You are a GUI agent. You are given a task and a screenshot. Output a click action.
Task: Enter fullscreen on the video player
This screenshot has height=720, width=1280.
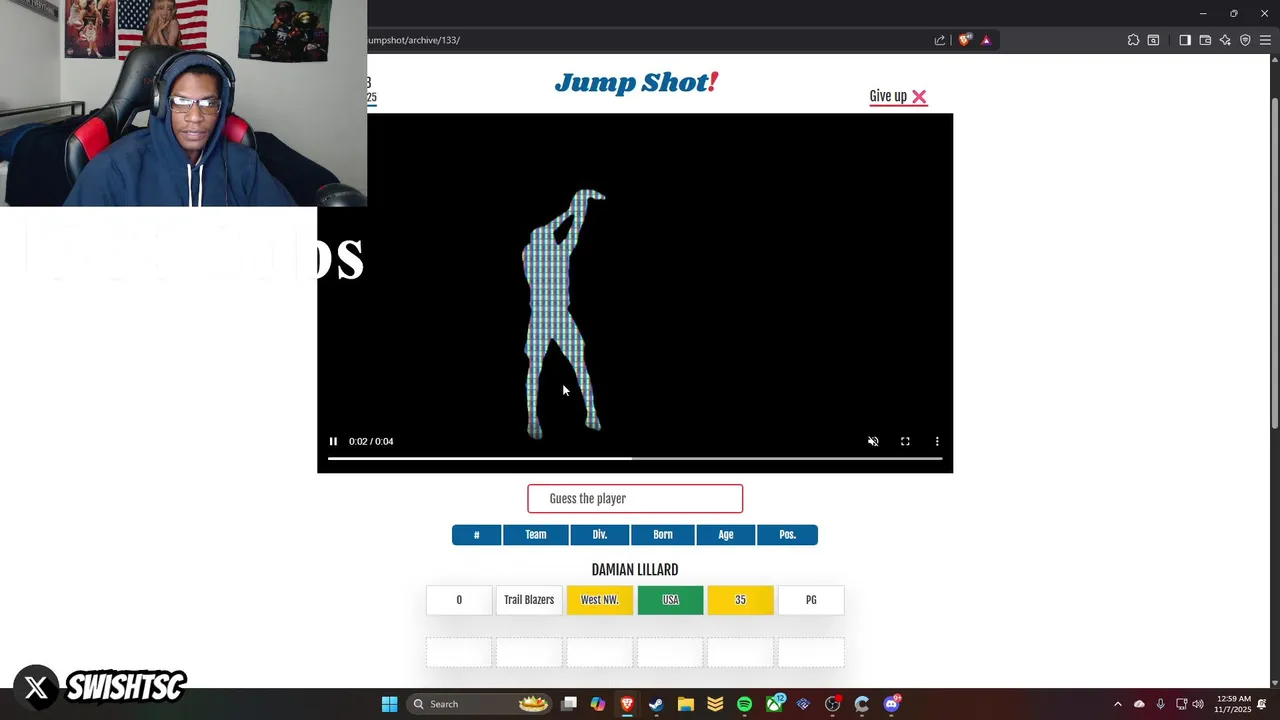click(905, 441)
